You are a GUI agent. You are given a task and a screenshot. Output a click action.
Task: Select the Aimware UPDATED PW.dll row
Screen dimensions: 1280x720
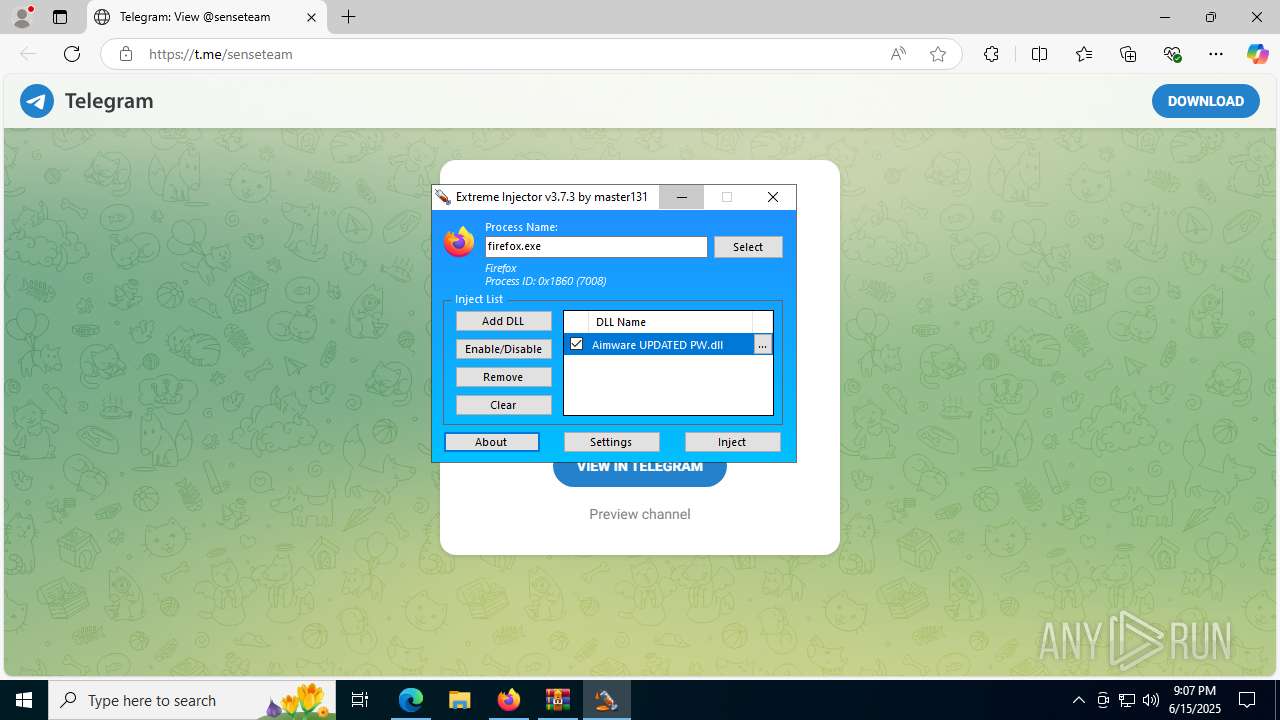click(658, 345)
